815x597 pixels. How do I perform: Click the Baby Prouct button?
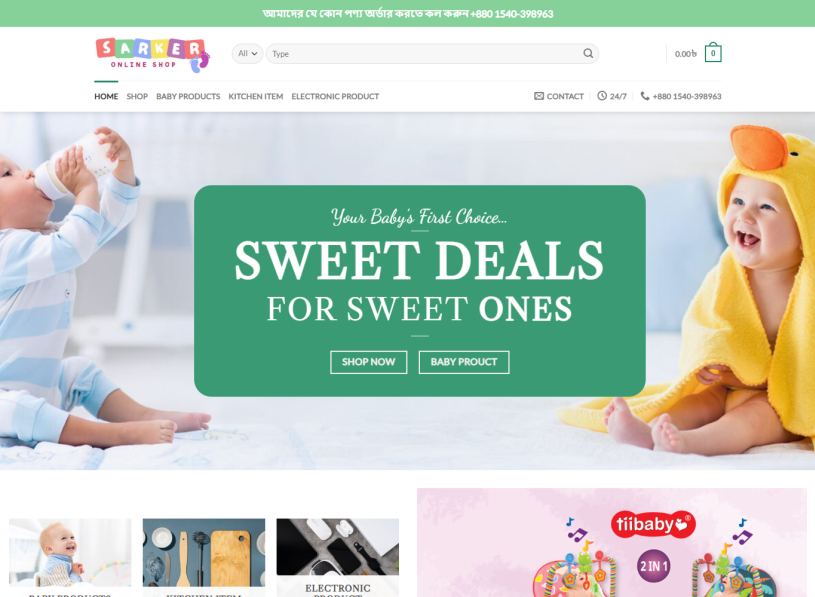[464, 362]
